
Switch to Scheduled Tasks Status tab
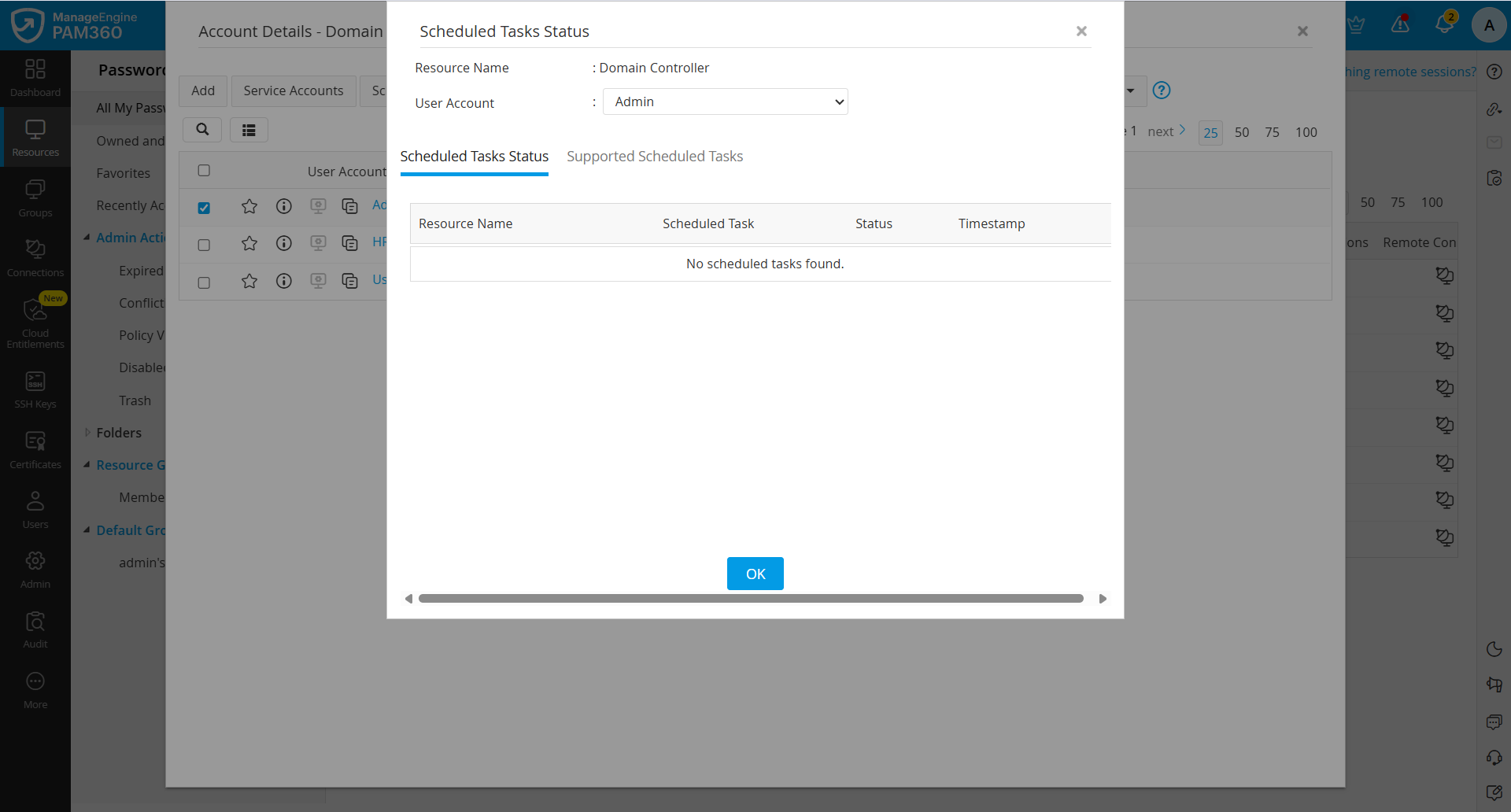coord(474,157)
